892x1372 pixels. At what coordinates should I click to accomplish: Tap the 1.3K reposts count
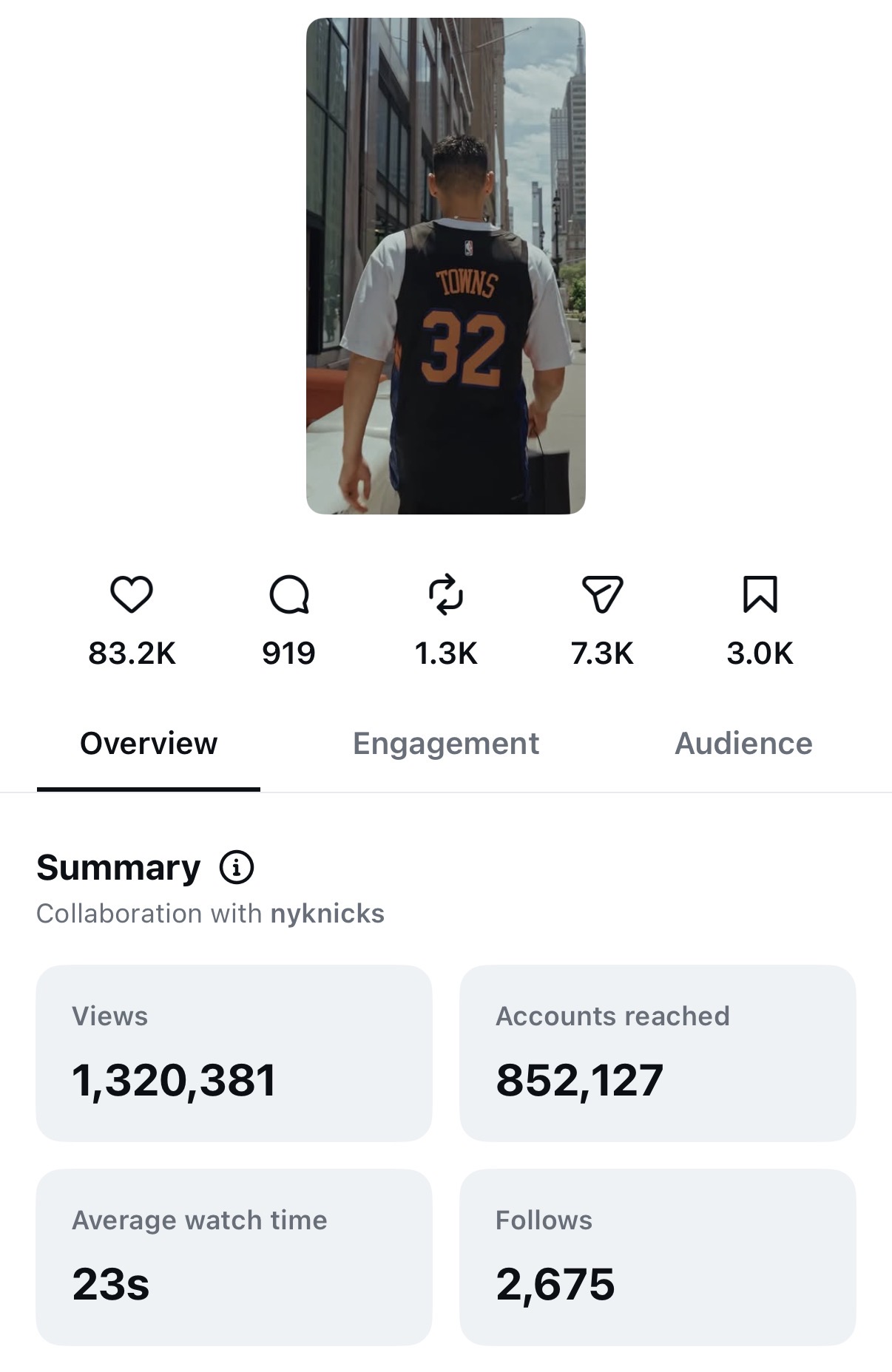(446, 653)
